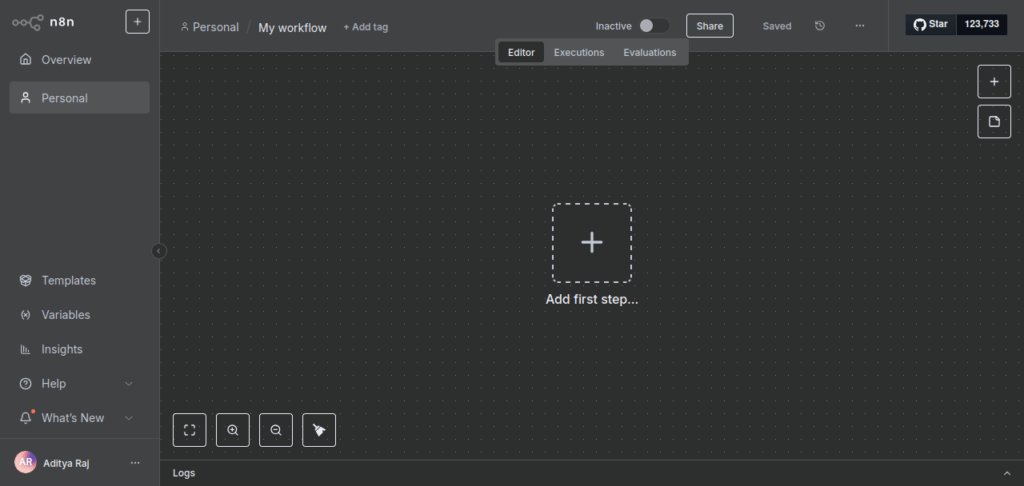Switch to the Executions tab

coord(579,52)
